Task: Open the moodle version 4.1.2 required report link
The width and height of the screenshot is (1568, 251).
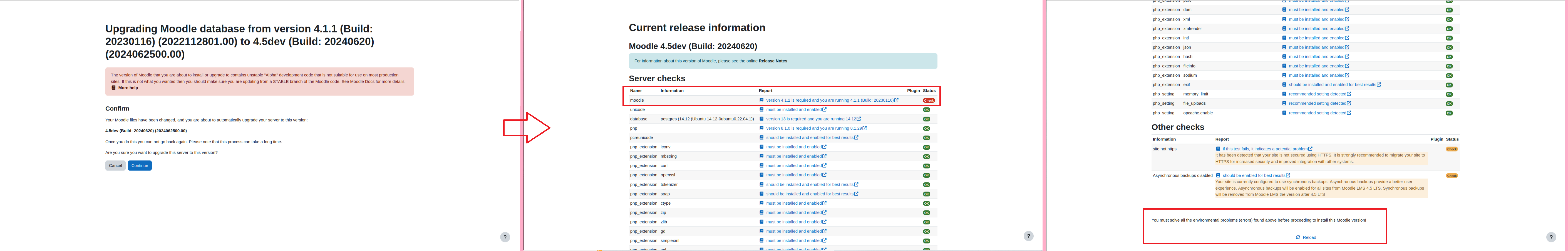Action: (x=830, y=100)
